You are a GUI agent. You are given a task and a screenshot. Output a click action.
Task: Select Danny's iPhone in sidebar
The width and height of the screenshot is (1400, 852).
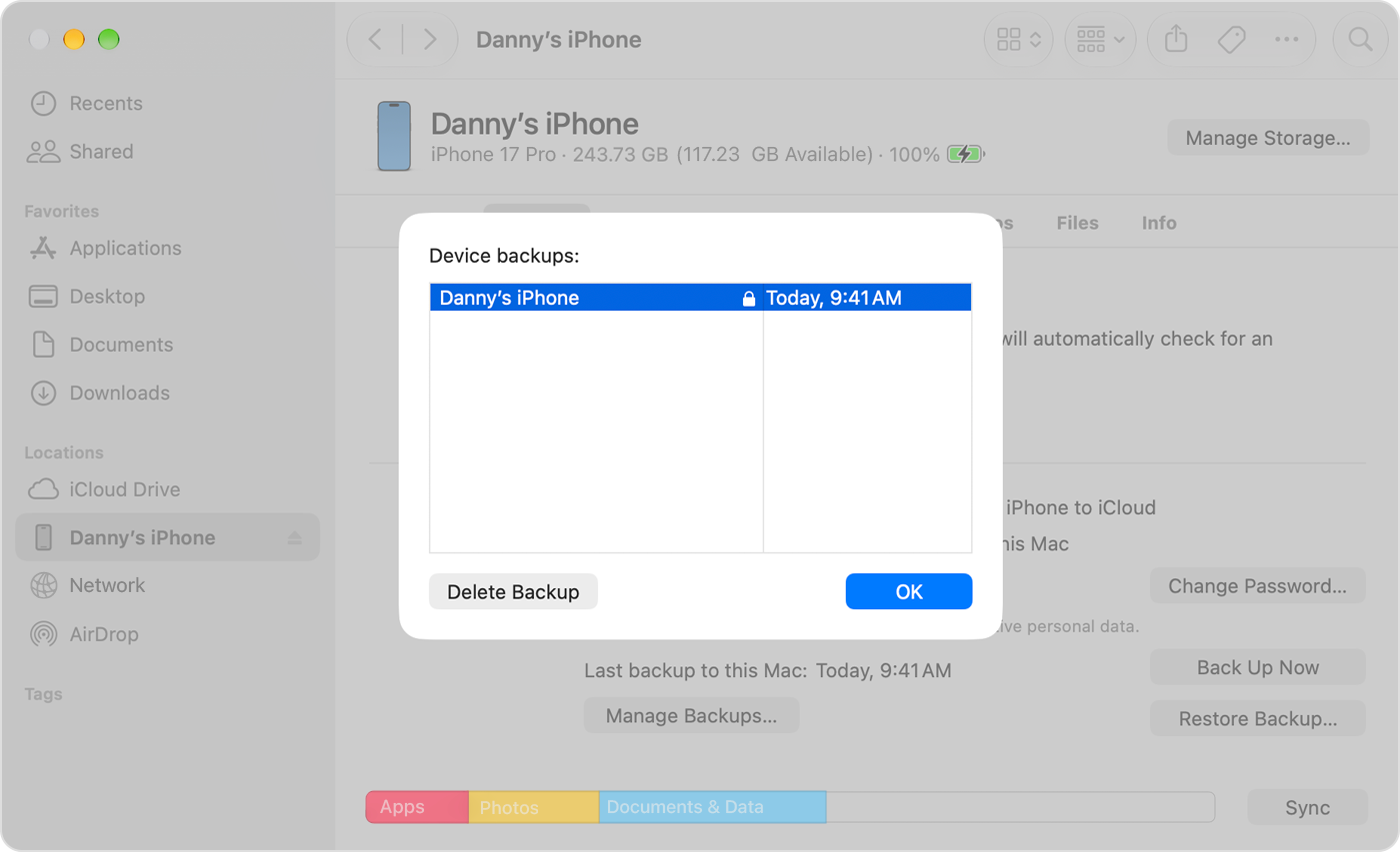[x=167, y=537]
